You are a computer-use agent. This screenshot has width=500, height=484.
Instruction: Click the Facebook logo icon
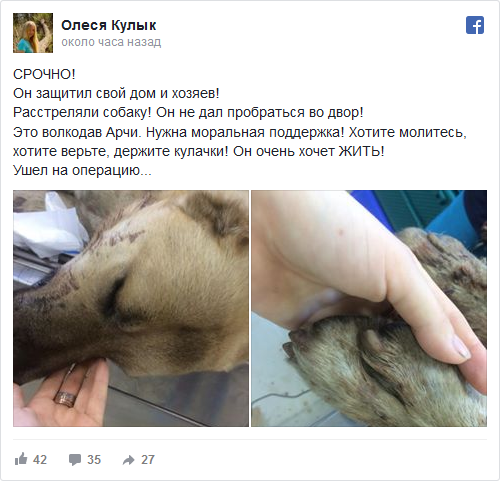coord(475,25)
